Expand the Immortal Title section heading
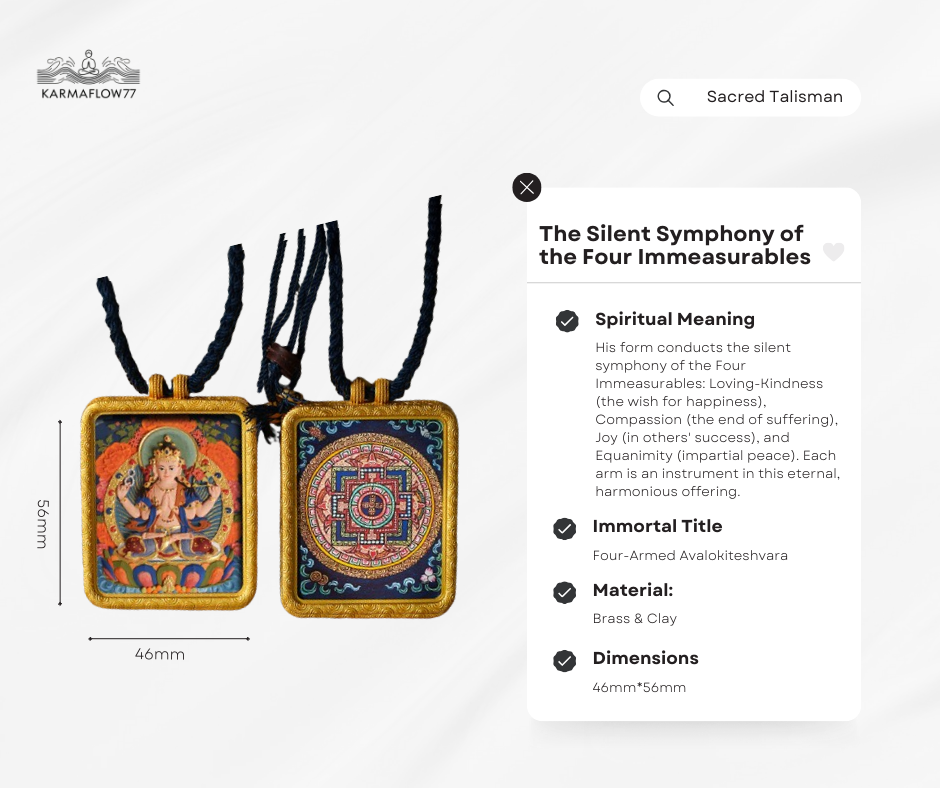 pos(657,526)
